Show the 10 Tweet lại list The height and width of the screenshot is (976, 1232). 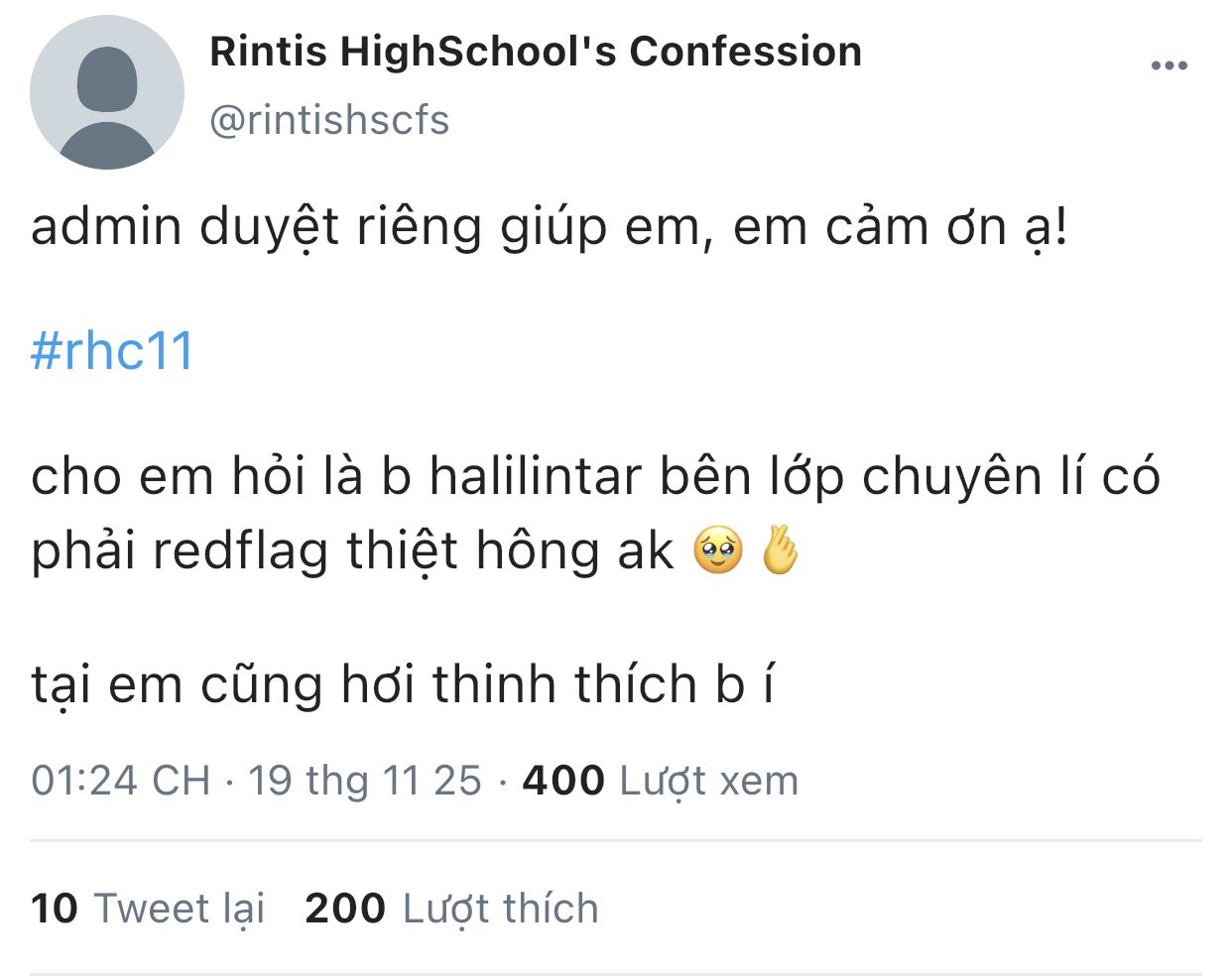(148, 909)
